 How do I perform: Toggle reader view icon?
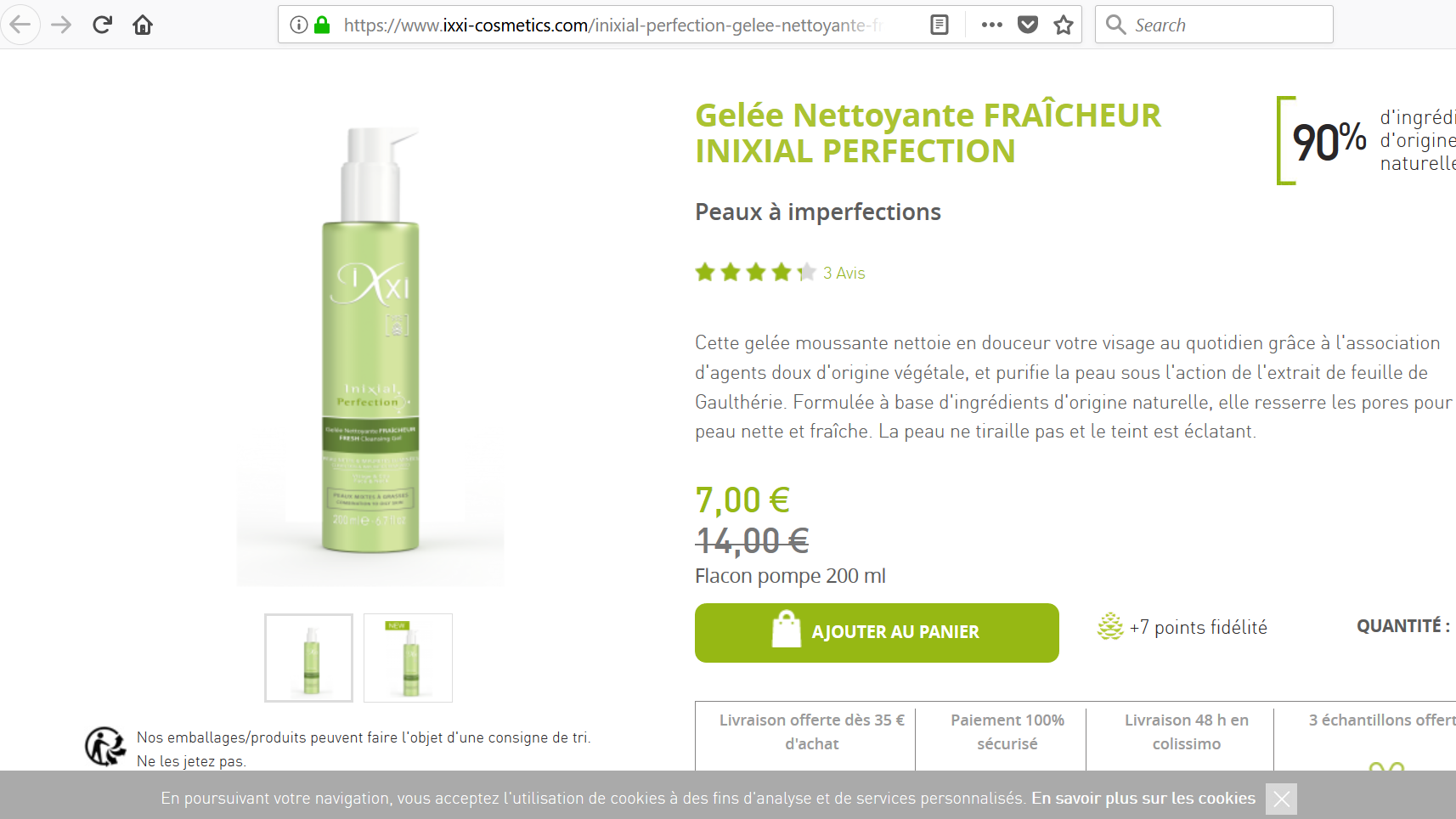coord(940,25)
